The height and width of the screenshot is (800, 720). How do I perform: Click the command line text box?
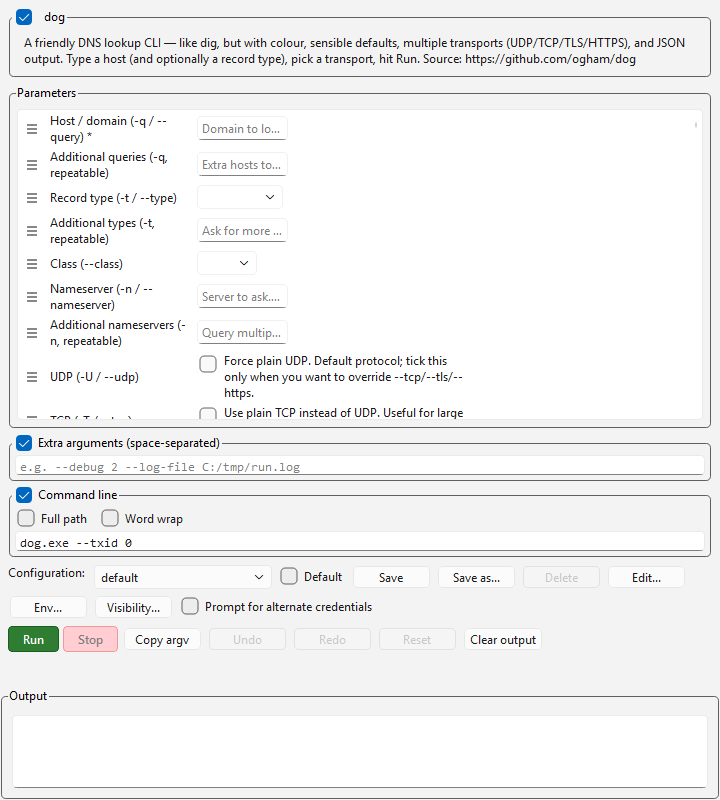coord(360,542)
